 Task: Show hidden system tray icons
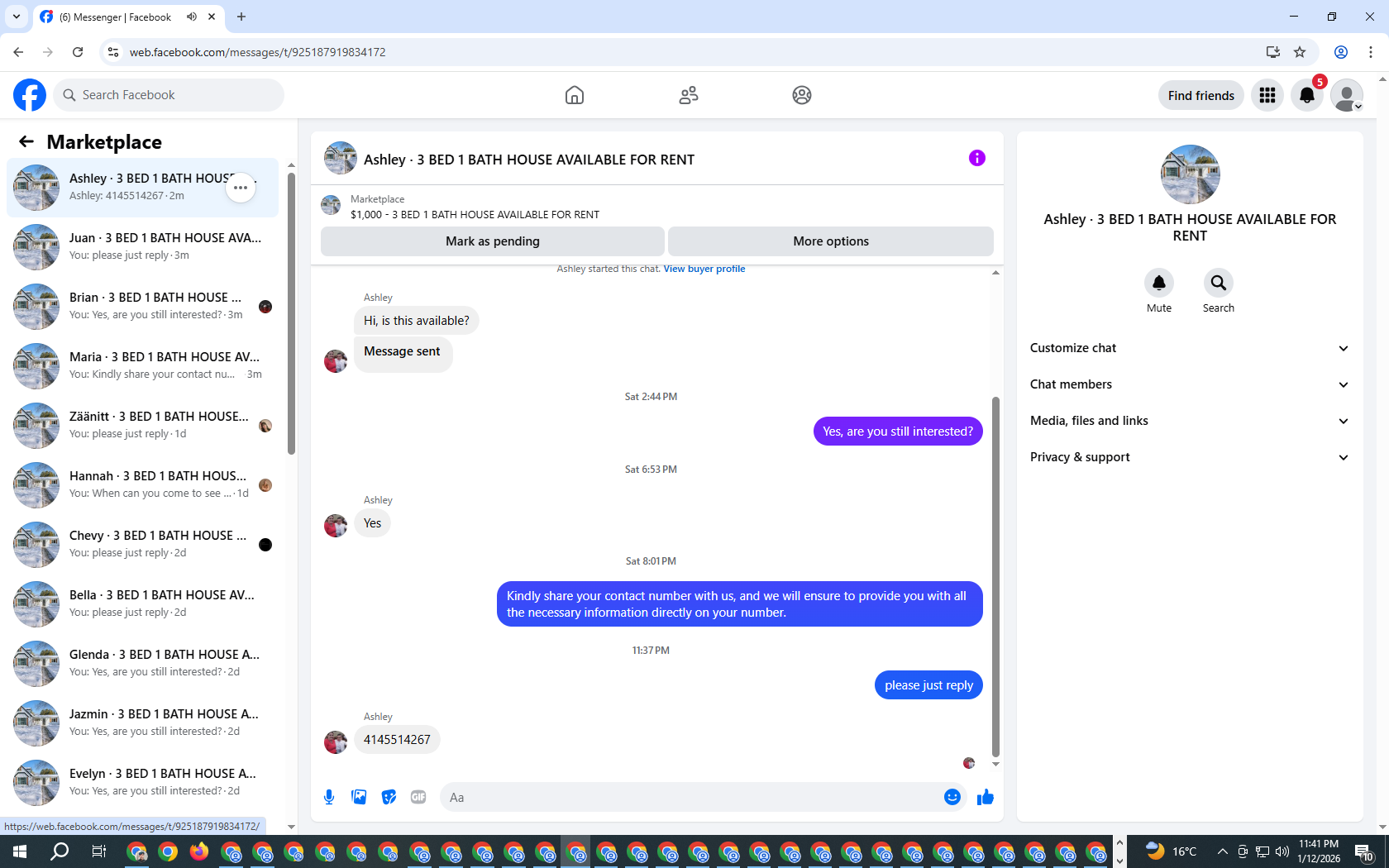pyautogui.click(x=1222, y=851)
